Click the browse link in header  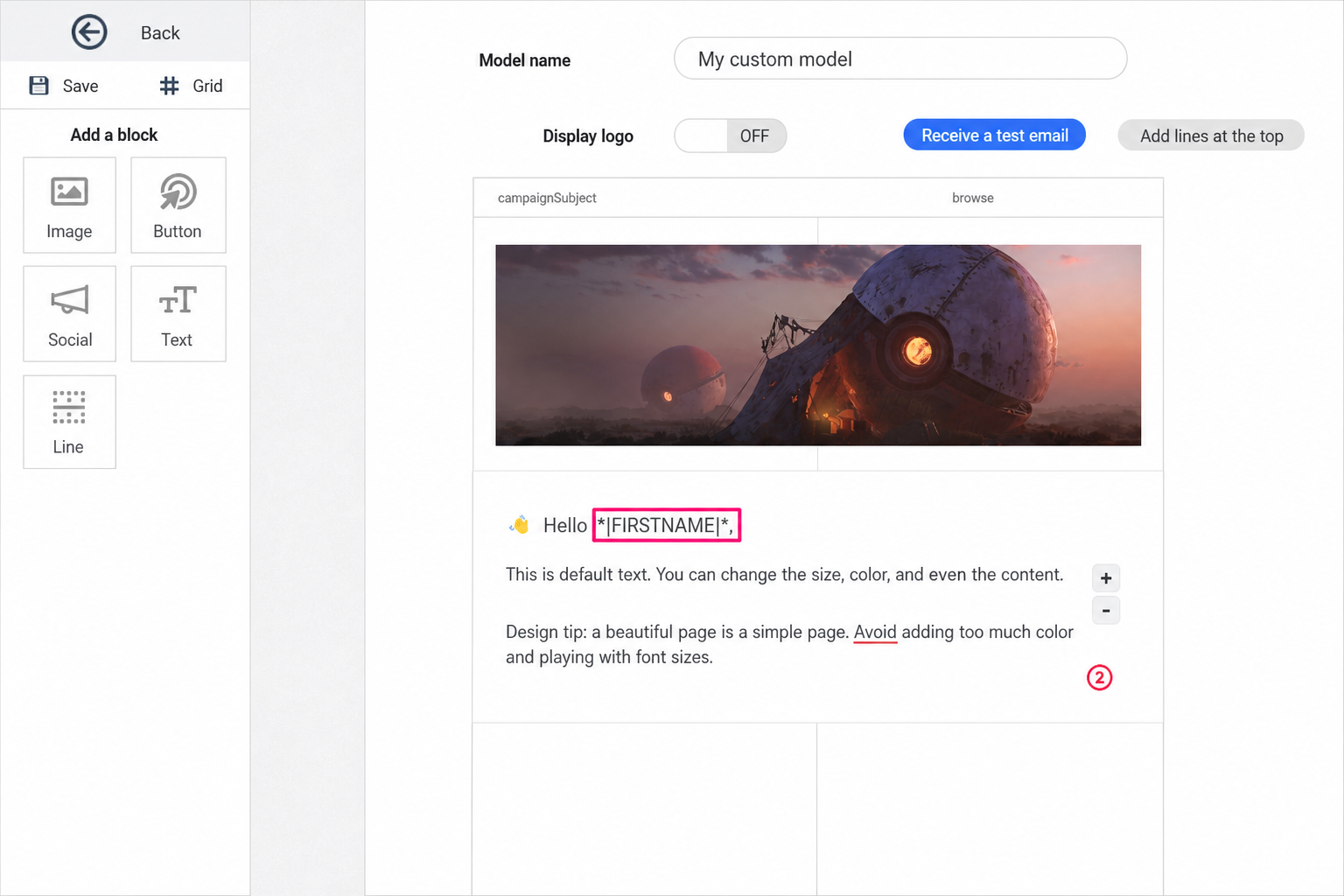(x=973, y=198)
